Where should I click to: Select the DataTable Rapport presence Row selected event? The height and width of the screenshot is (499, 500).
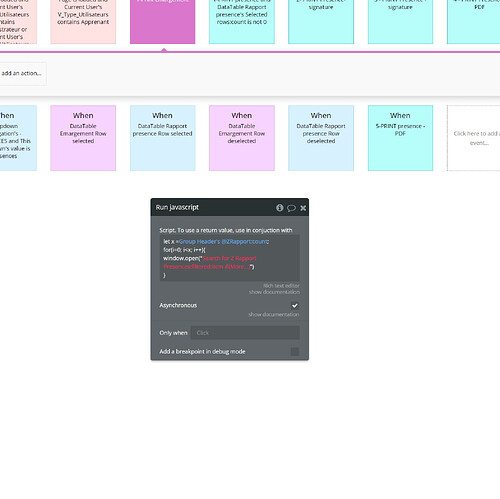[x=163, y=138]
